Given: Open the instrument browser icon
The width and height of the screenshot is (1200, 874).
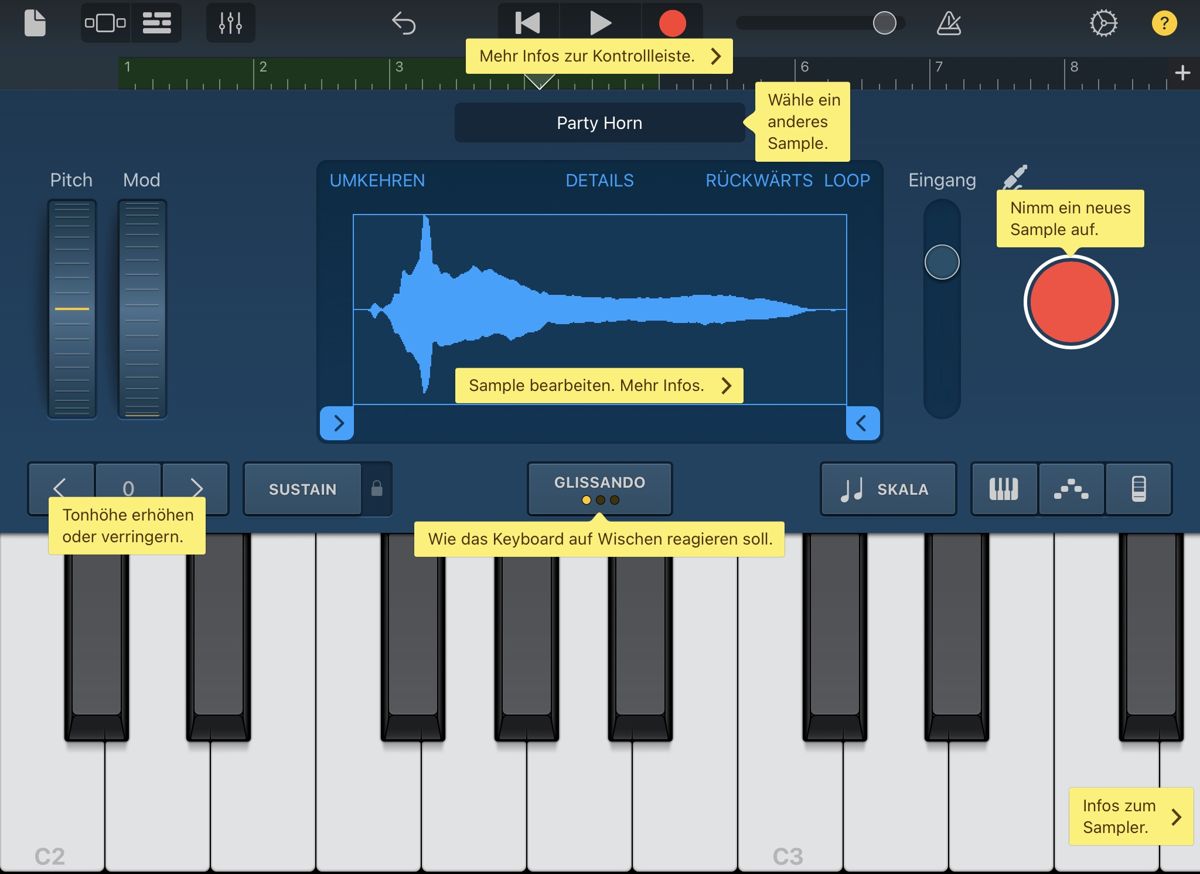Looking at the screenshot, I should [105, 22].
